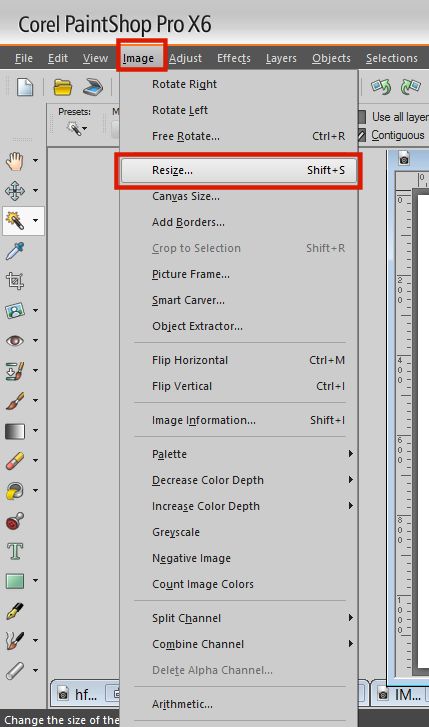
Task: Choose Free Rotate... menu entry
Action: (239, 136)
